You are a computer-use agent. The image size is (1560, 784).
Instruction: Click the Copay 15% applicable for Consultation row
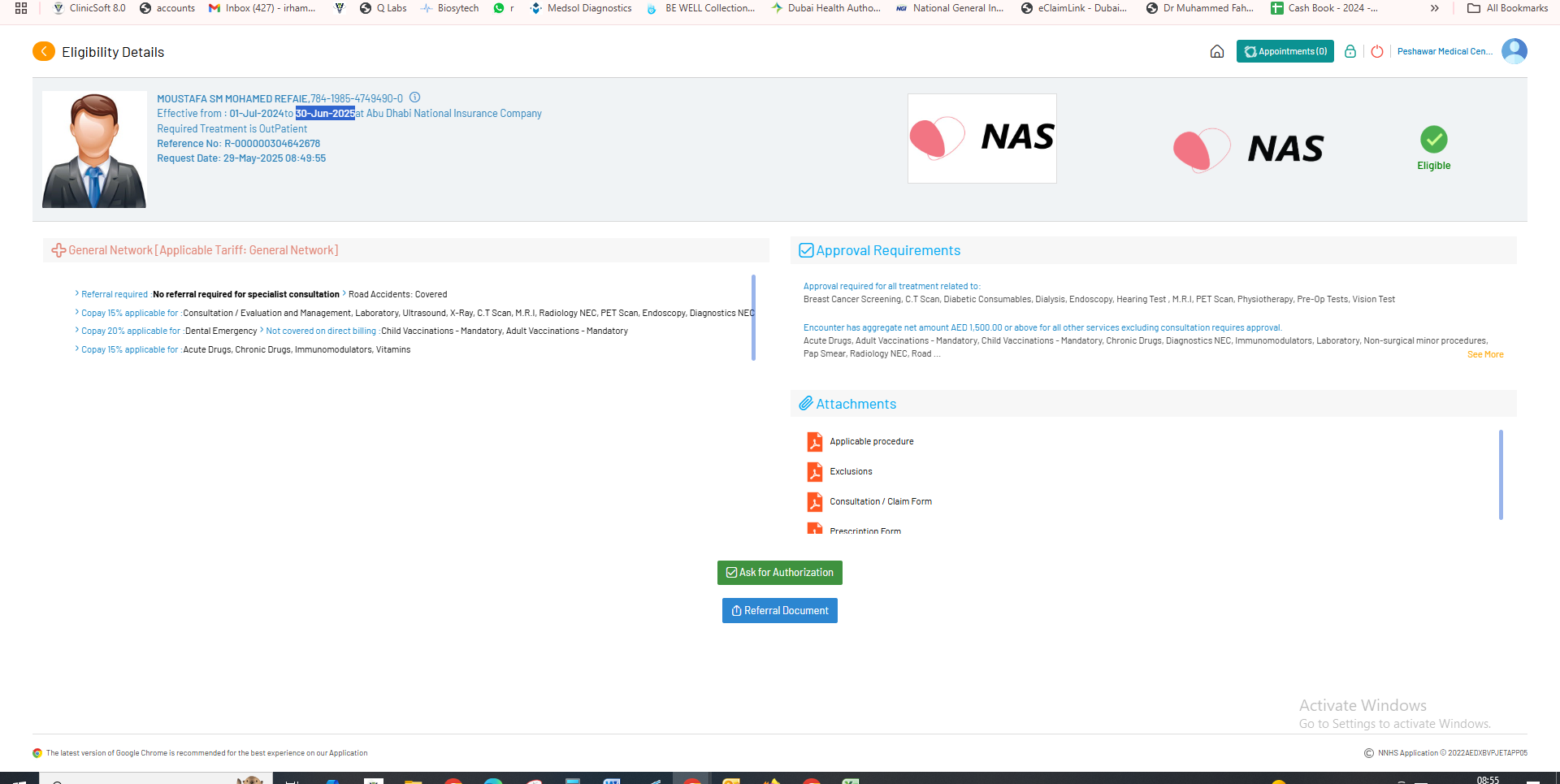tap(414, 313)
